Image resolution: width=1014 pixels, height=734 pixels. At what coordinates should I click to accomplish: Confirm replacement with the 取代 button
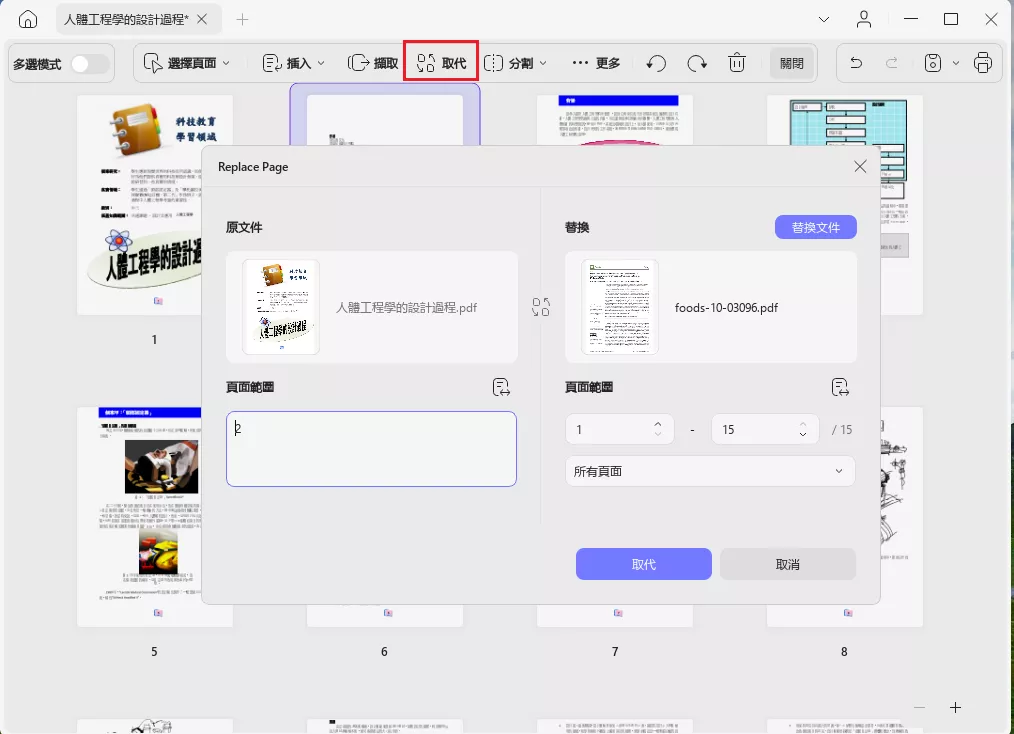coord(643,563)
